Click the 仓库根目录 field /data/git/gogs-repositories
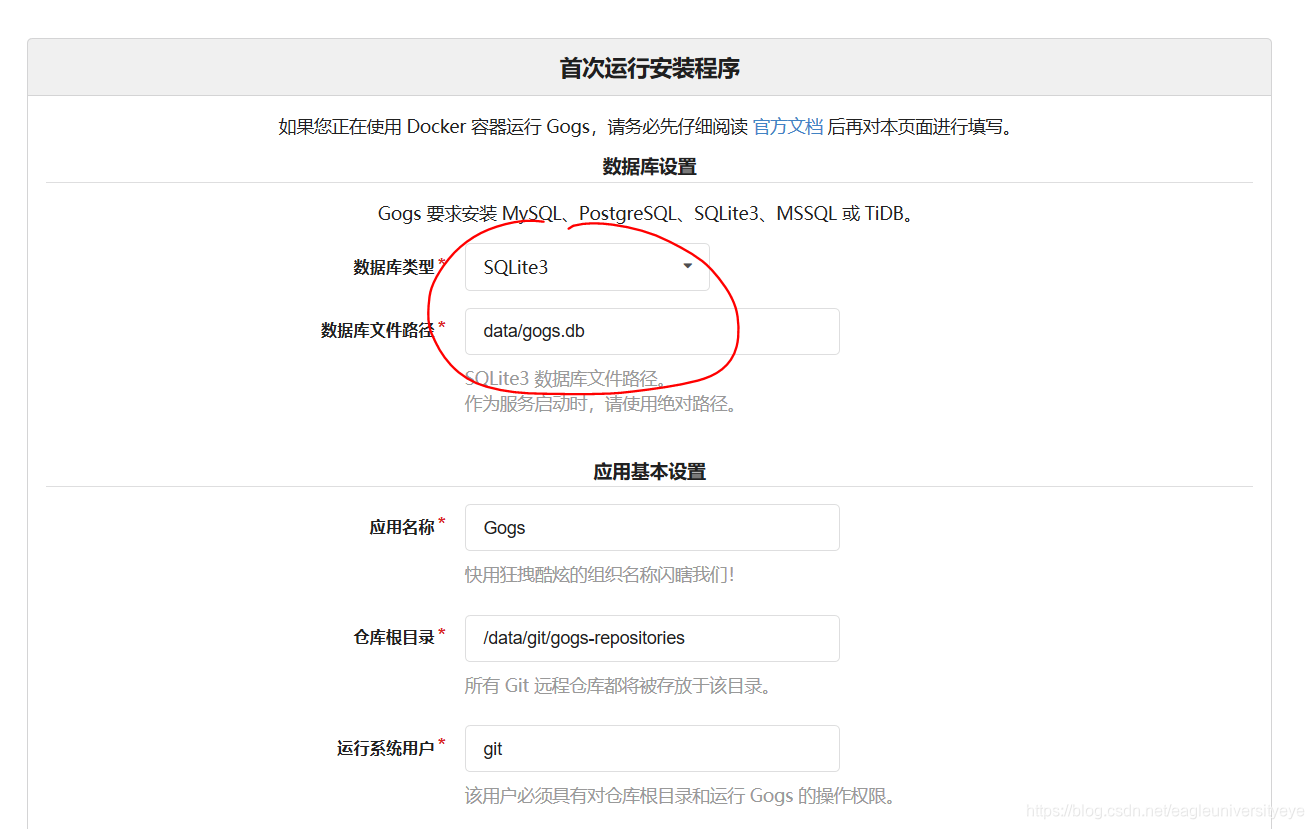This screenshot has height=829, width=1314. pos(652,638)
